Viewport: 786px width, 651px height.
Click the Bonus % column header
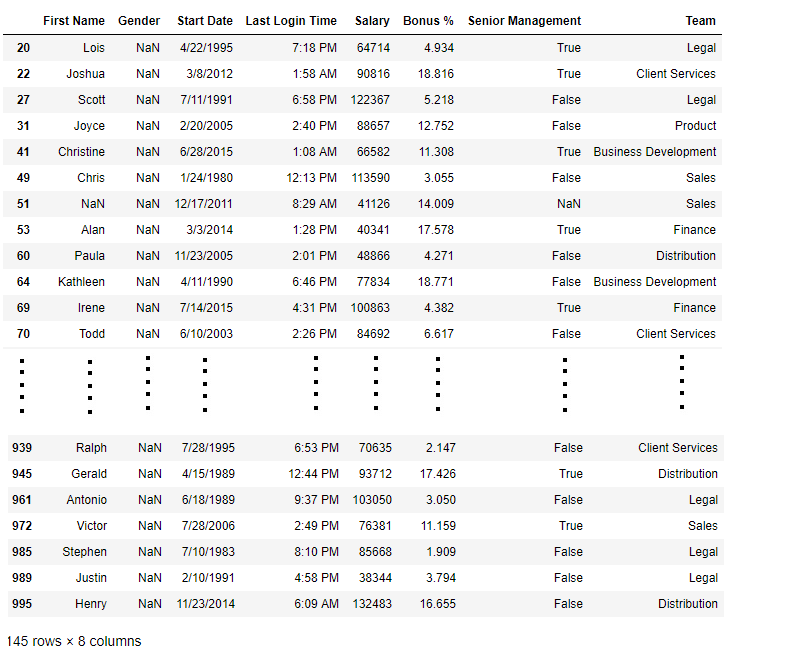(428, 21)
